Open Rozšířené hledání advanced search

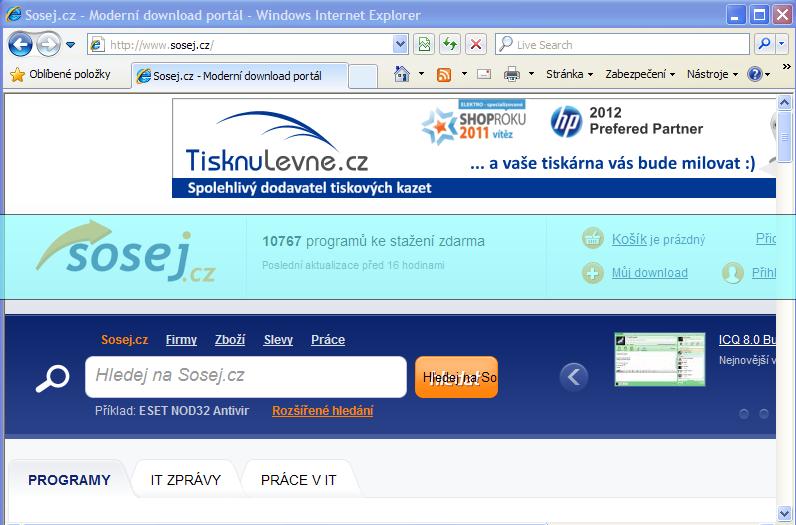pyautogui.click(x=322, y=411)
